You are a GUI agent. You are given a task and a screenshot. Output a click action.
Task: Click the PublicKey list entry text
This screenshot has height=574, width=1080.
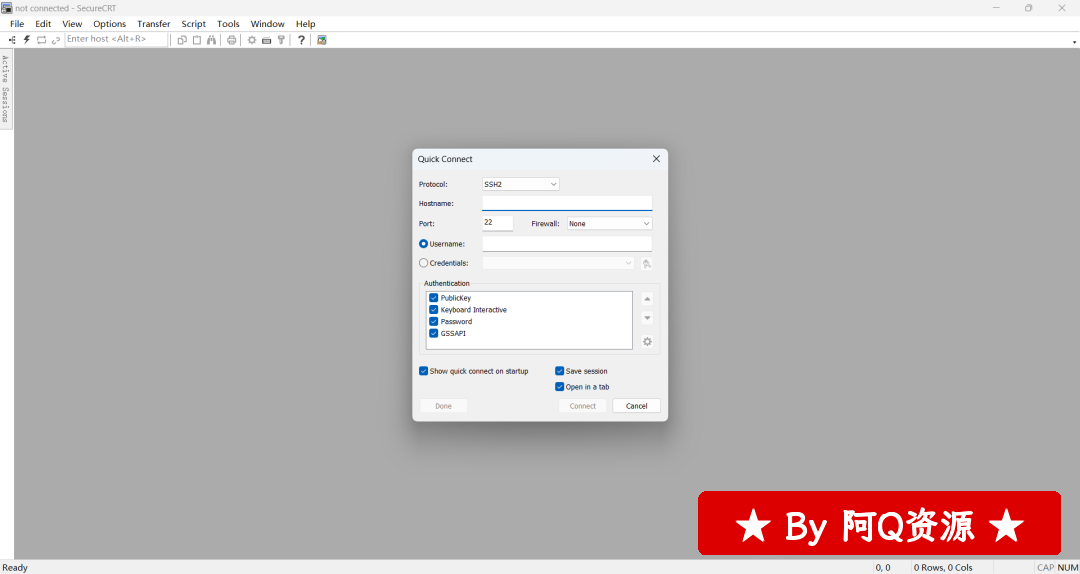[x=456, y=298]
